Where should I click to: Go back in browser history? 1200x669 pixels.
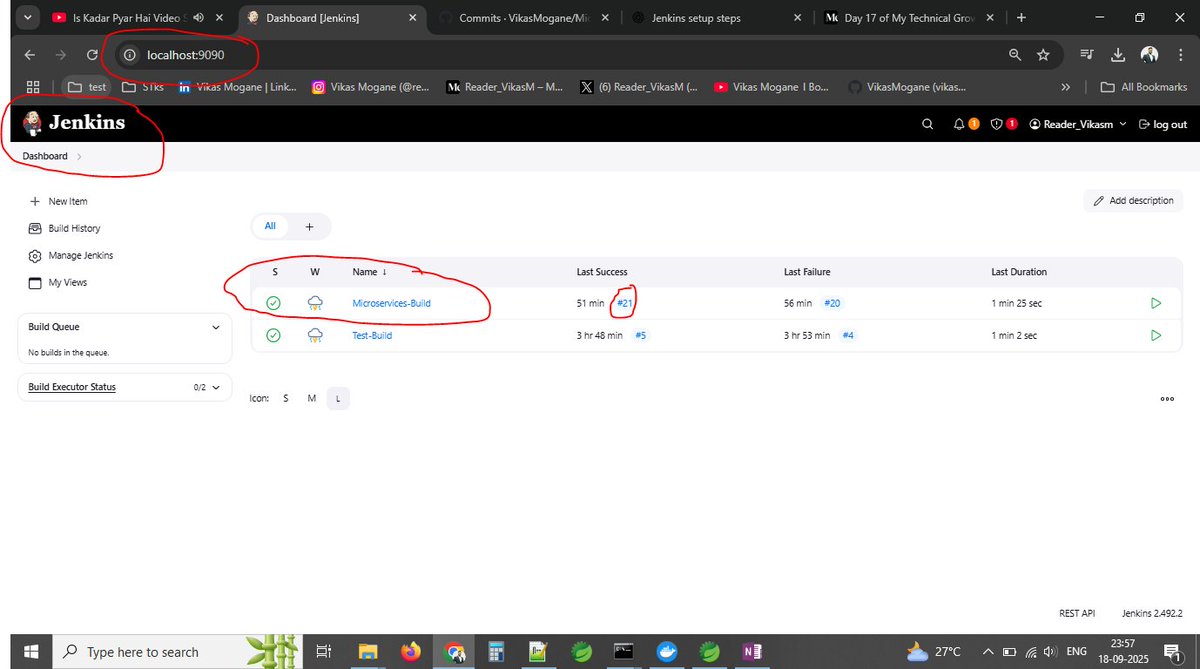coord(29,55)
